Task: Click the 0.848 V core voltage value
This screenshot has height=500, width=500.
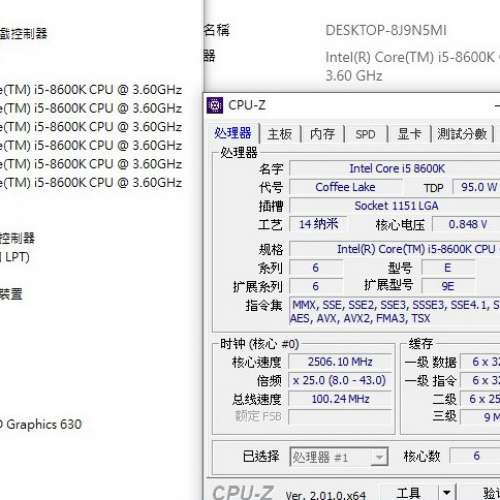Action: pyautogui.click(x=467, y=224)
